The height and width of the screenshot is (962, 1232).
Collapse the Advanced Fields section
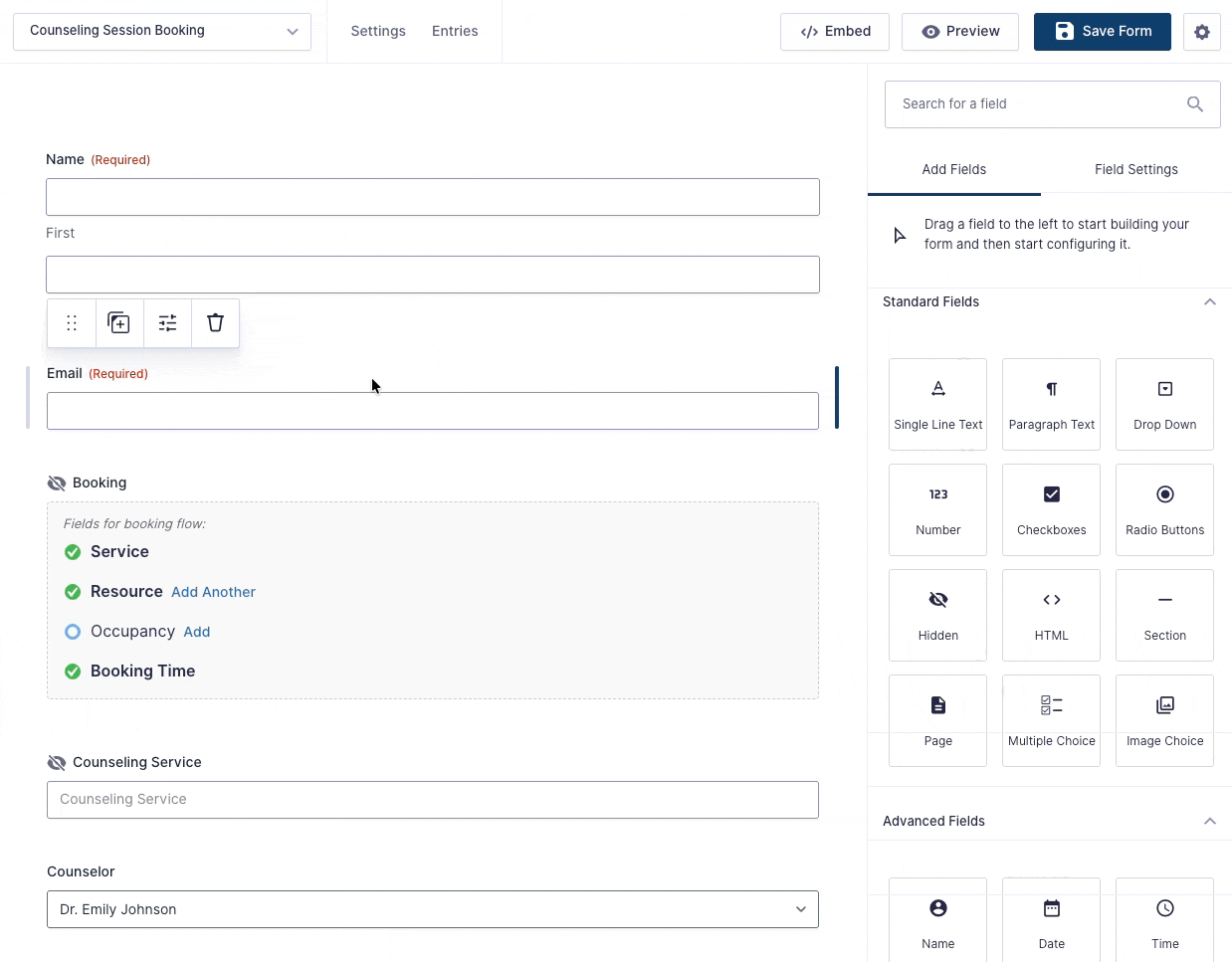(x=1209, y=822)
